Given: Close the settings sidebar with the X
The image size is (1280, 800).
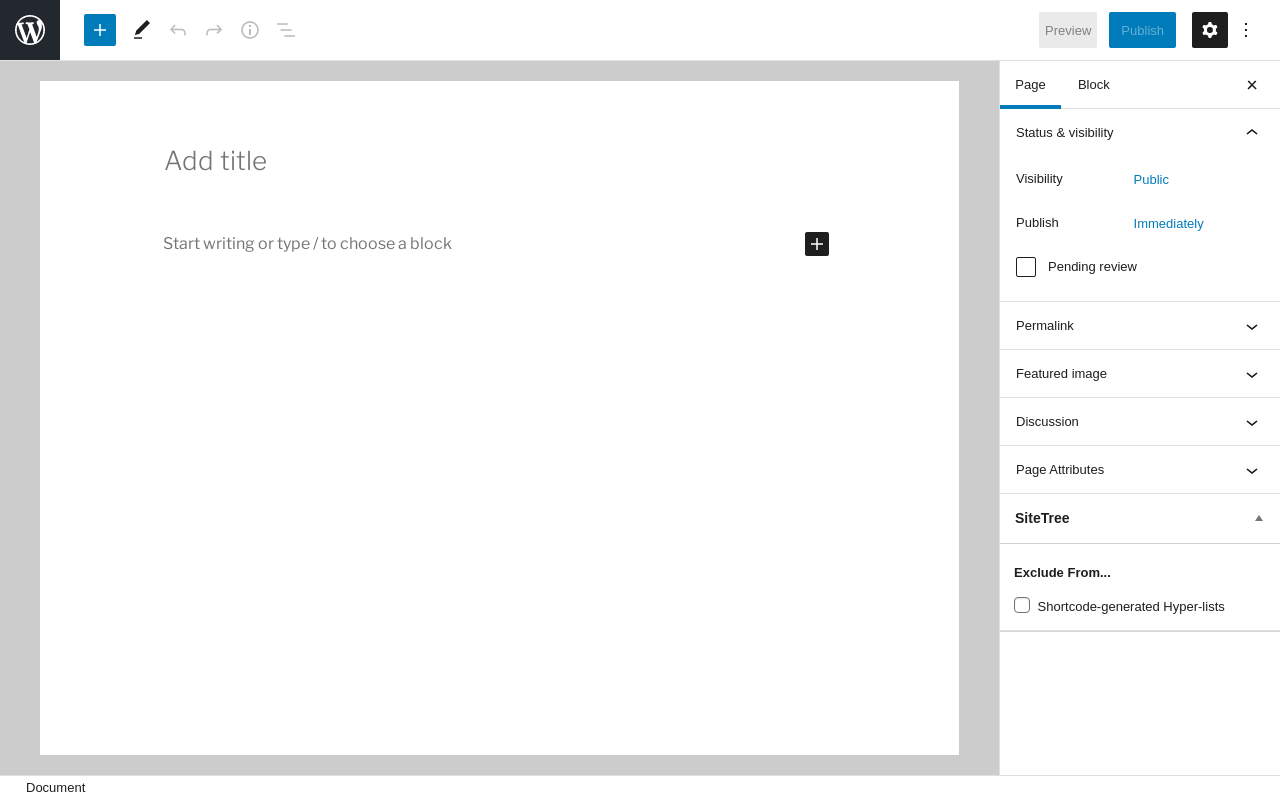Looking at the screenshot, I should pyautogui.click(x=1252, y=85).
